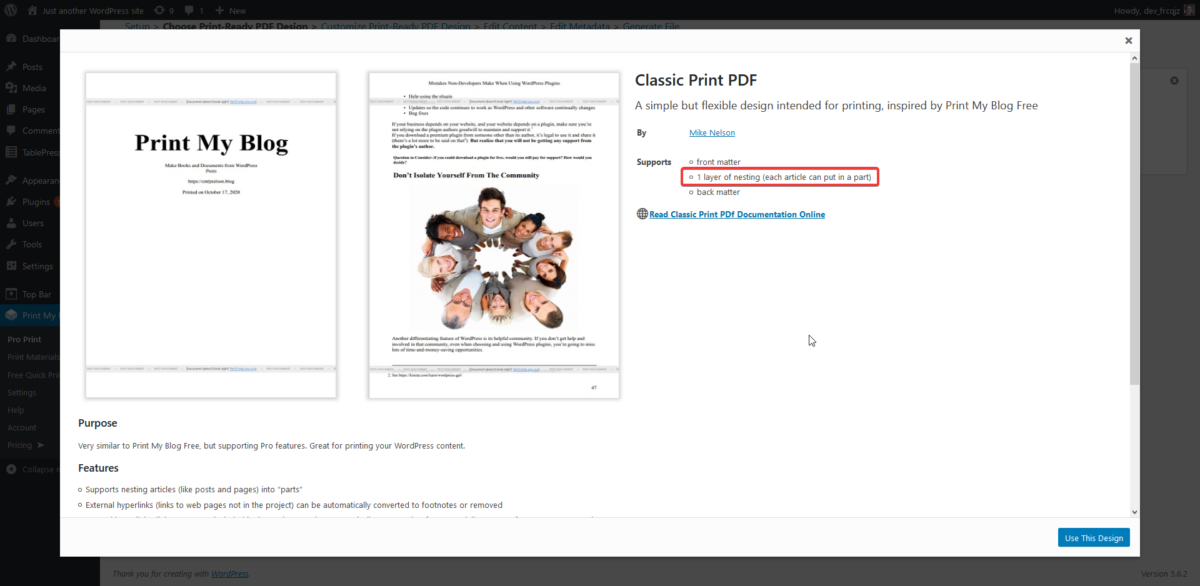The width and height of the screenshot is (1200, 586).
Task: Open the Generate File breadcrumb step
Action: coord(649,26)
